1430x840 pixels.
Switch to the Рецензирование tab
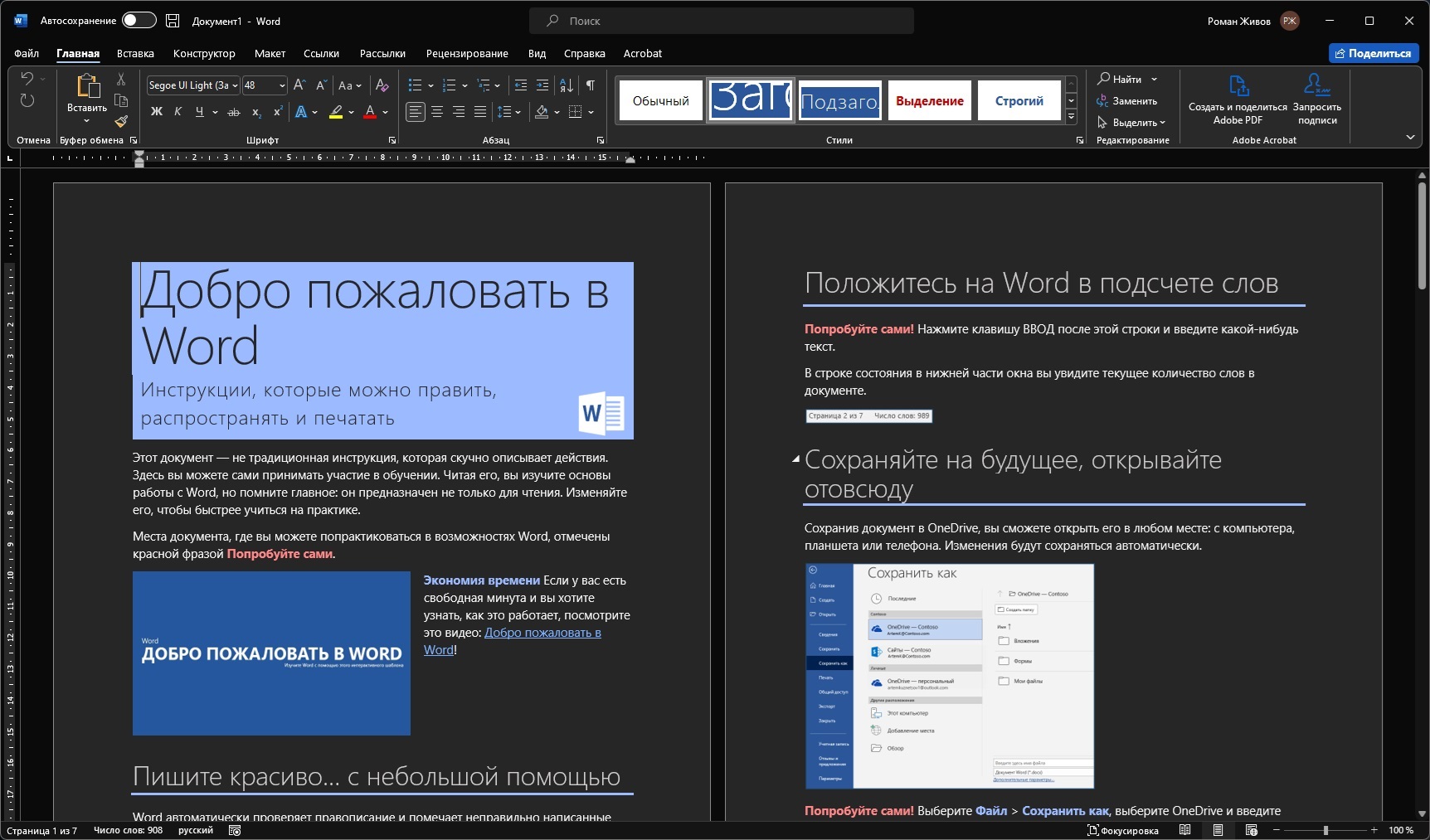[x=467, y=54]
